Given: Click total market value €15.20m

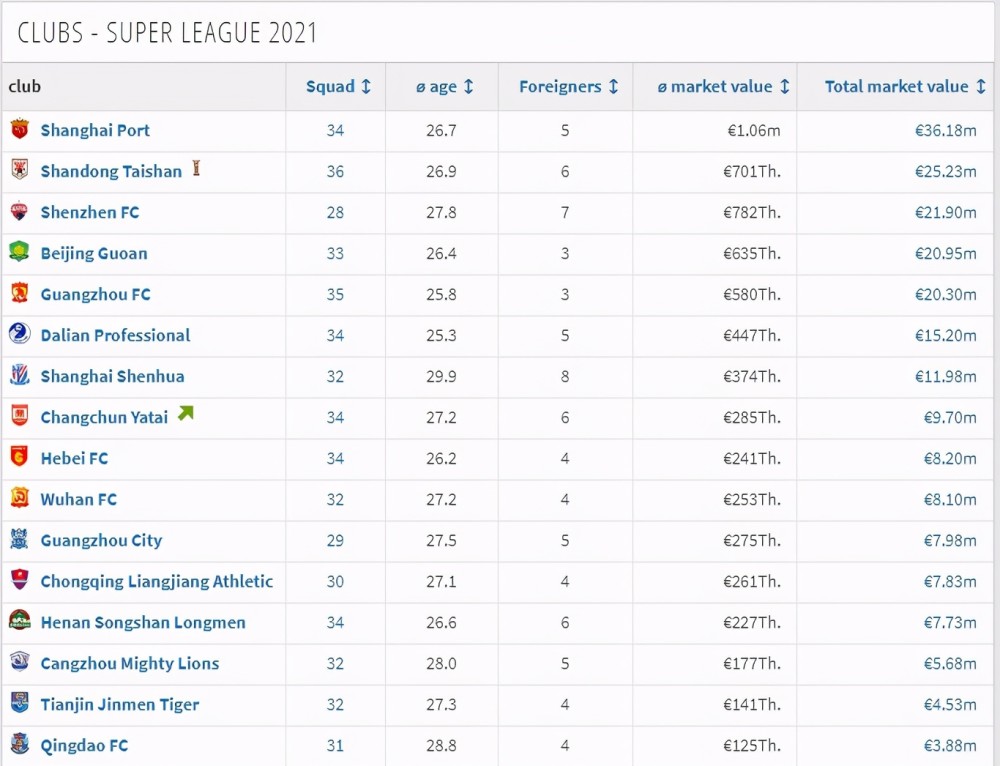Looking at the screenshot, I should click(946, 335).
